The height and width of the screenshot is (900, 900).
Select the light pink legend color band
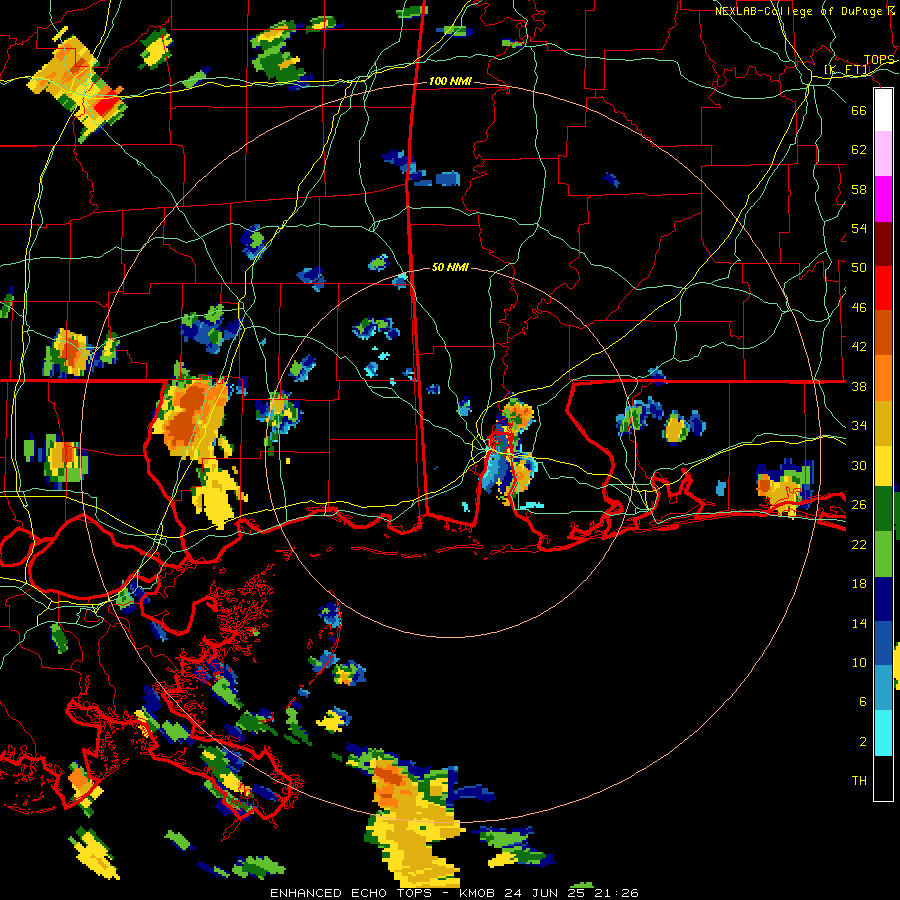point(883,154)
